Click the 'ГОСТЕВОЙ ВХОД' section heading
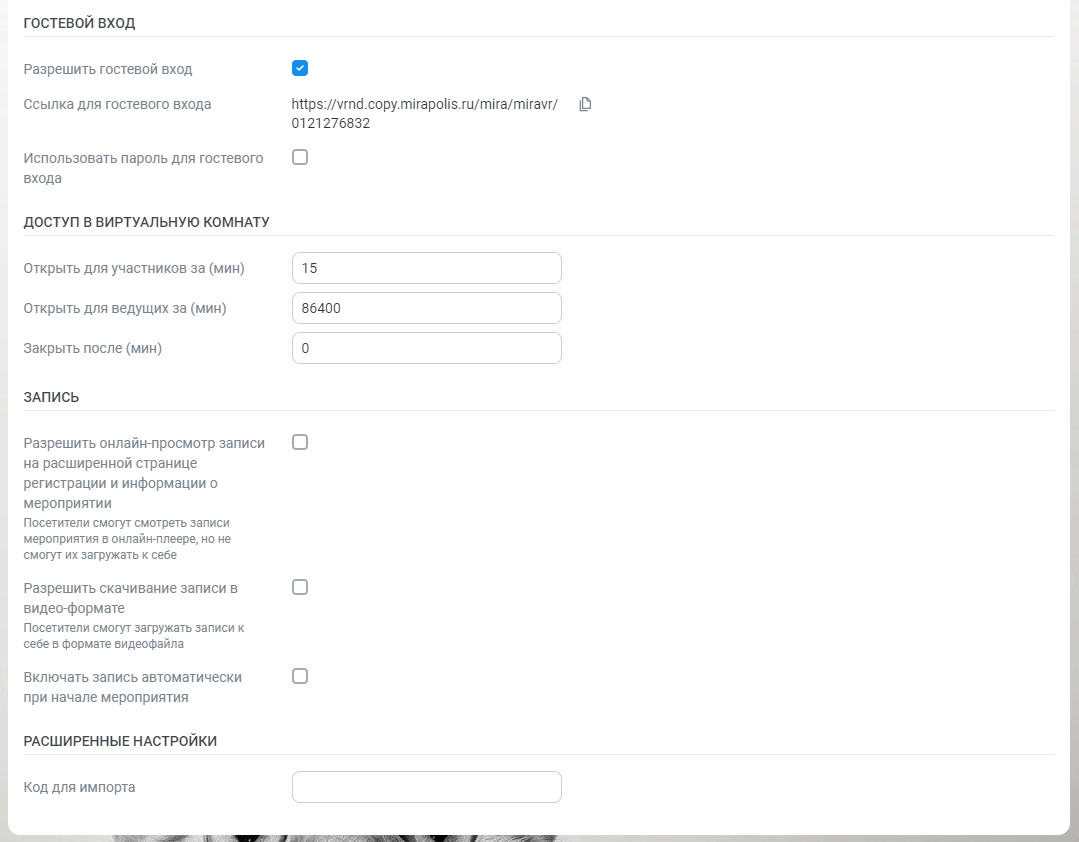1079x842 pixels. [x=79, y=23]
